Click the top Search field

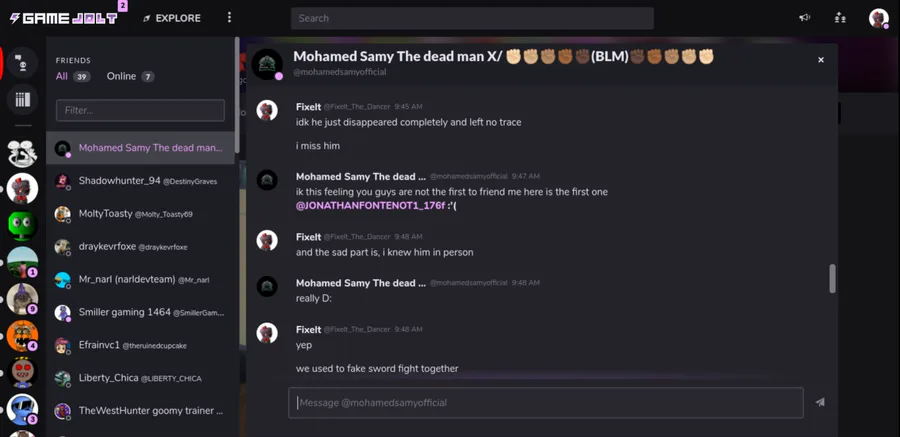(x=472, y=18)
